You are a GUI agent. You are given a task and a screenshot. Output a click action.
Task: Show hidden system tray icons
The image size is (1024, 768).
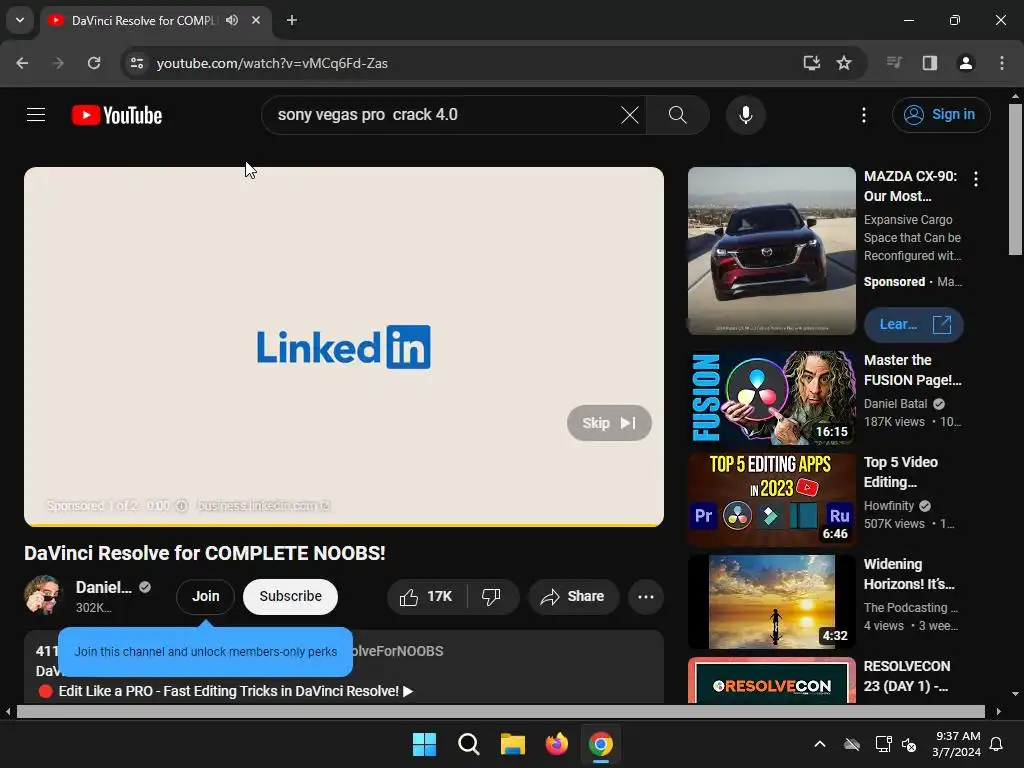(x=820, y=744)
